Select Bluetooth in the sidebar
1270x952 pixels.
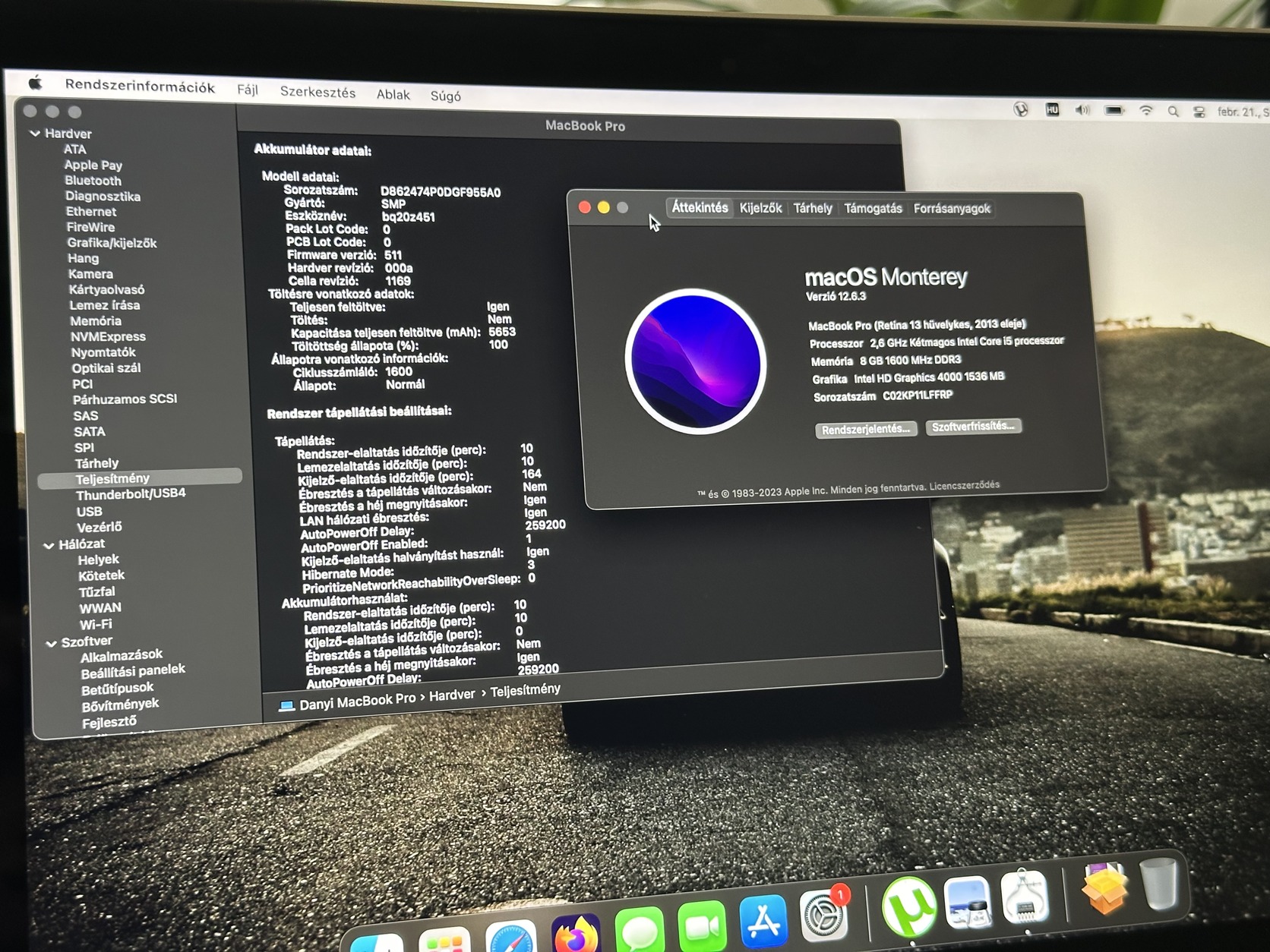click(x=93, y=181)
